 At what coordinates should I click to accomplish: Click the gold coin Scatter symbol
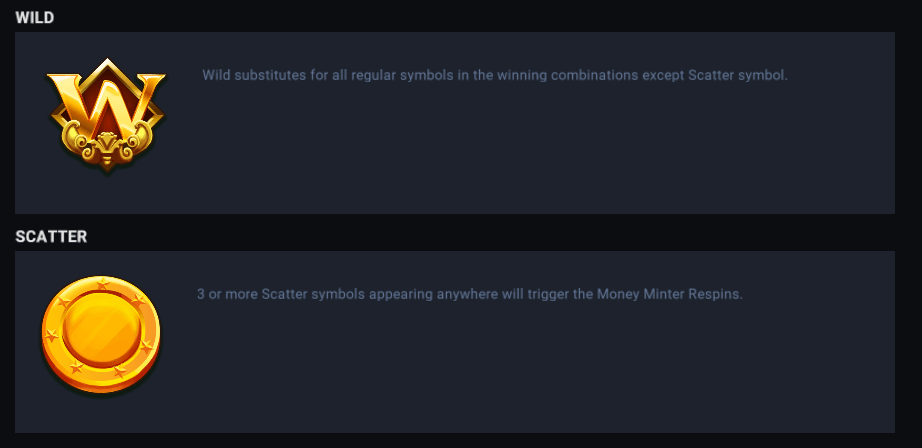(x=100, y=334)
